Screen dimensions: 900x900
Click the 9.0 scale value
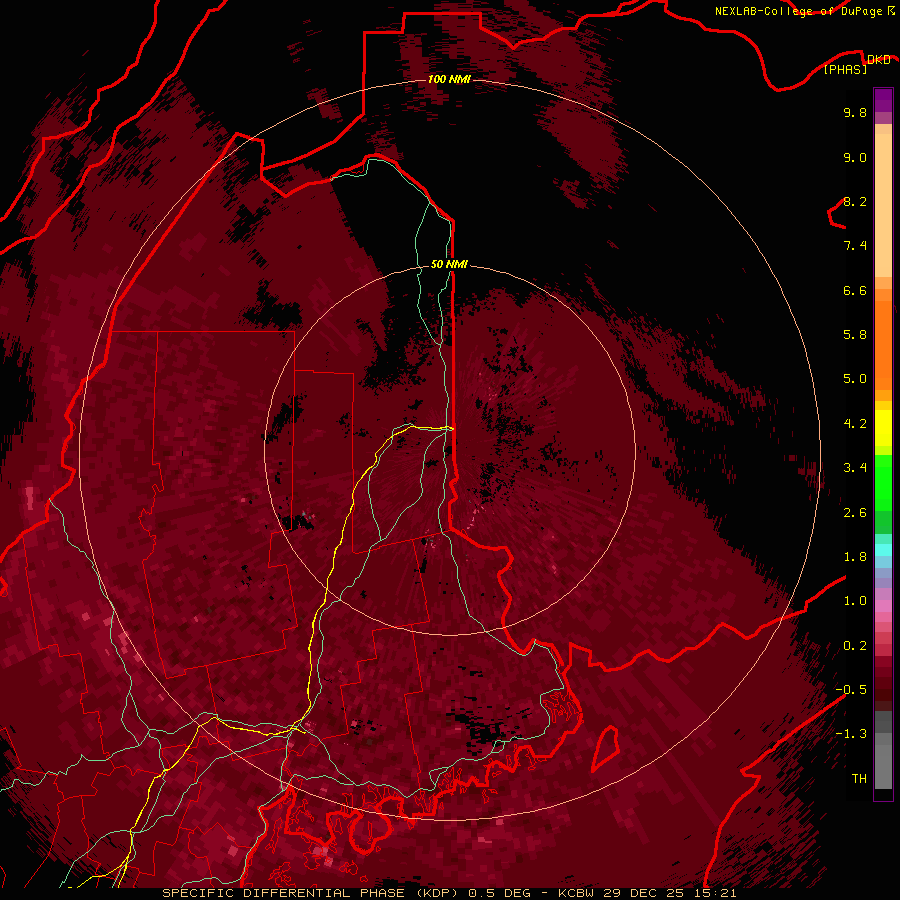[x=855, y=157]
